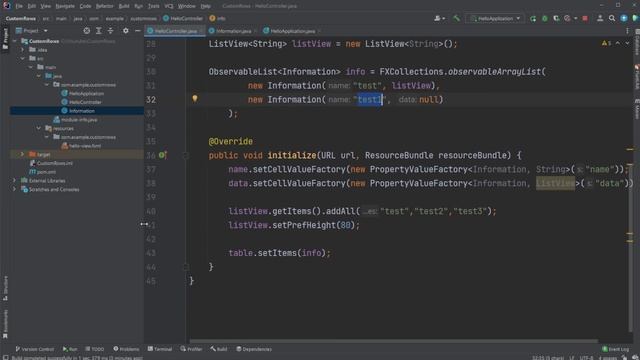Click the blue IDE updates icon
This screenshot has width=640, height=360.
624,18
